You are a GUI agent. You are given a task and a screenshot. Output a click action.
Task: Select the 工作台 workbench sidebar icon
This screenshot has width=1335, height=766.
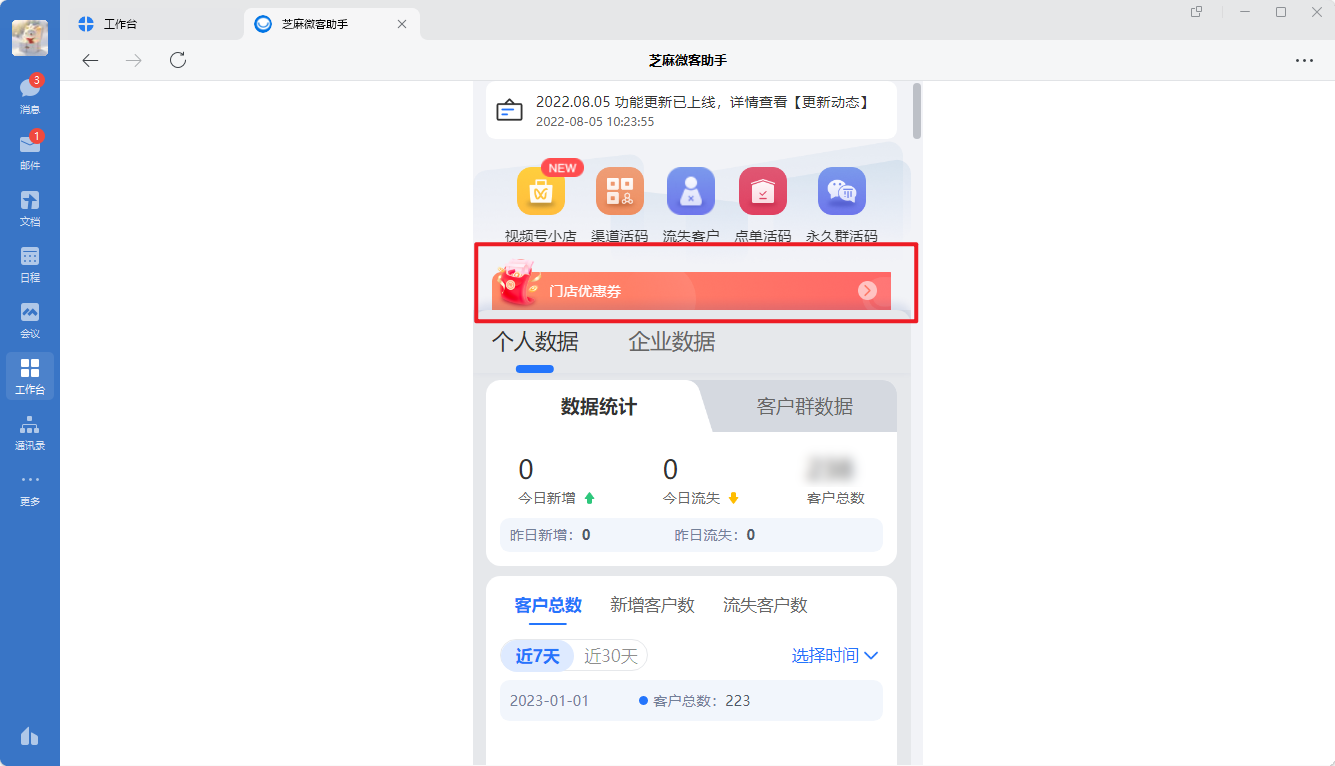click(30, 376)
